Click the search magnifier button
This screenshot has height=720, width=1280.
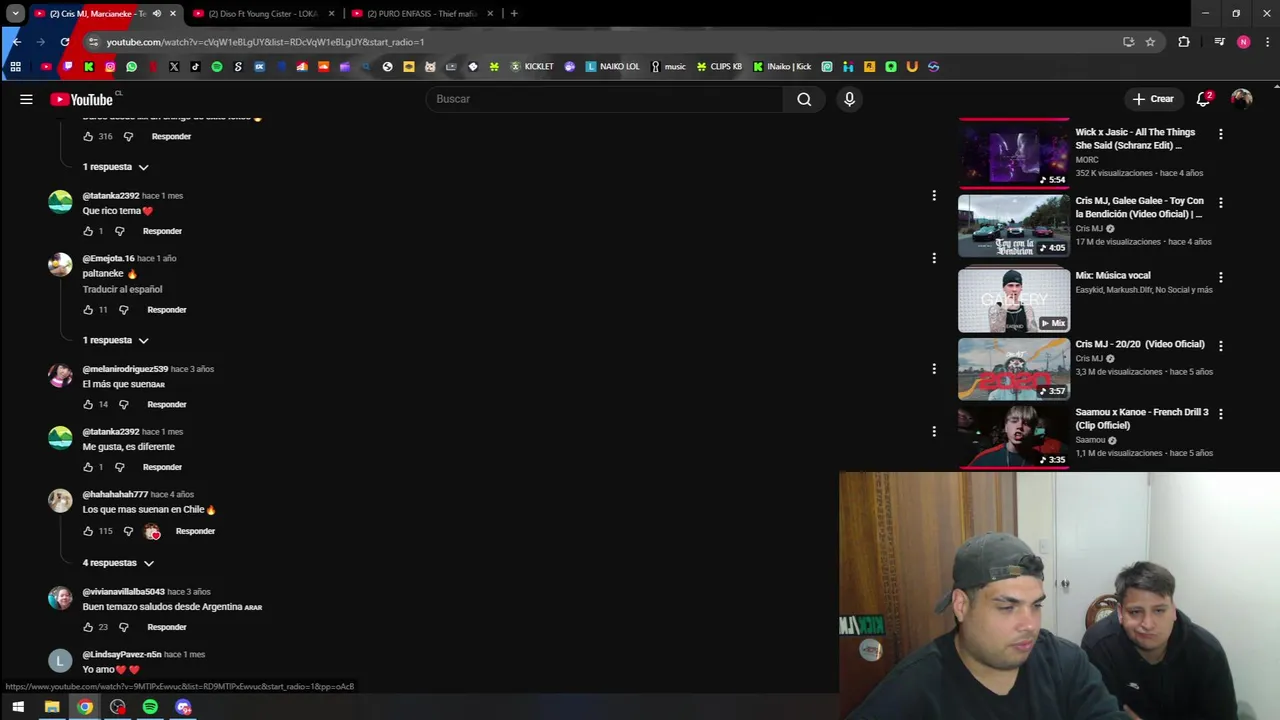click(x=804, y=99)
